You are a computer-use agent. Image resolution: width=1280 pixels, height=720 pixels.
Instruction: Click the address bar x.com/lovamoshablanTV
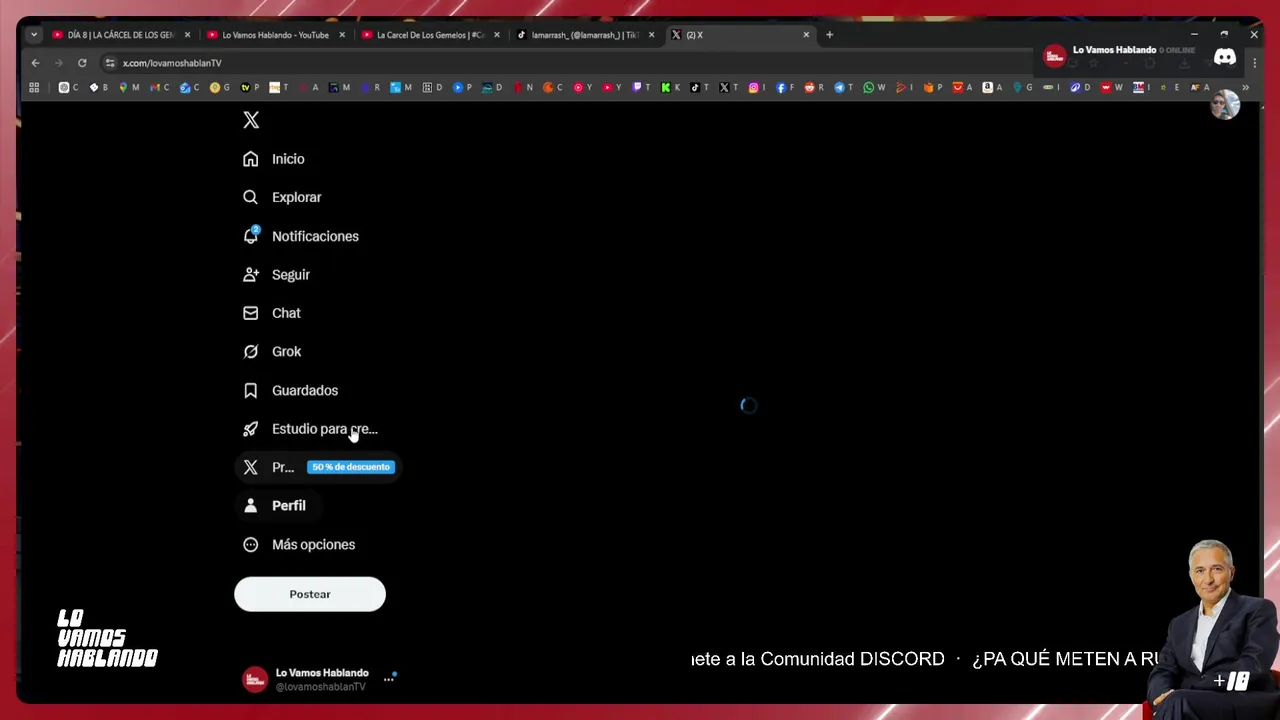(x=172, y=63)
